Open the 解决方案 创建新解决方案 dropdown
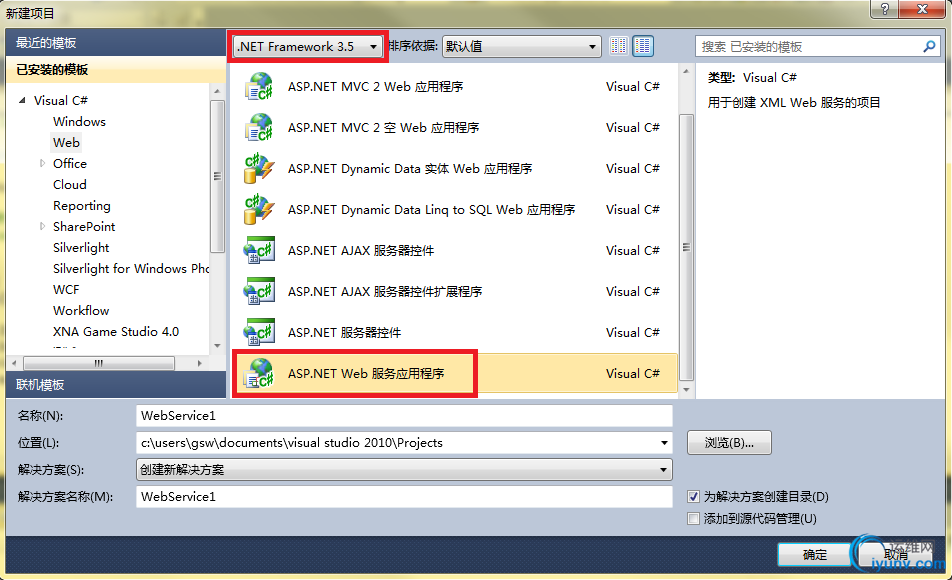Viewport: 952px width, 580px height. click(404, 469)
